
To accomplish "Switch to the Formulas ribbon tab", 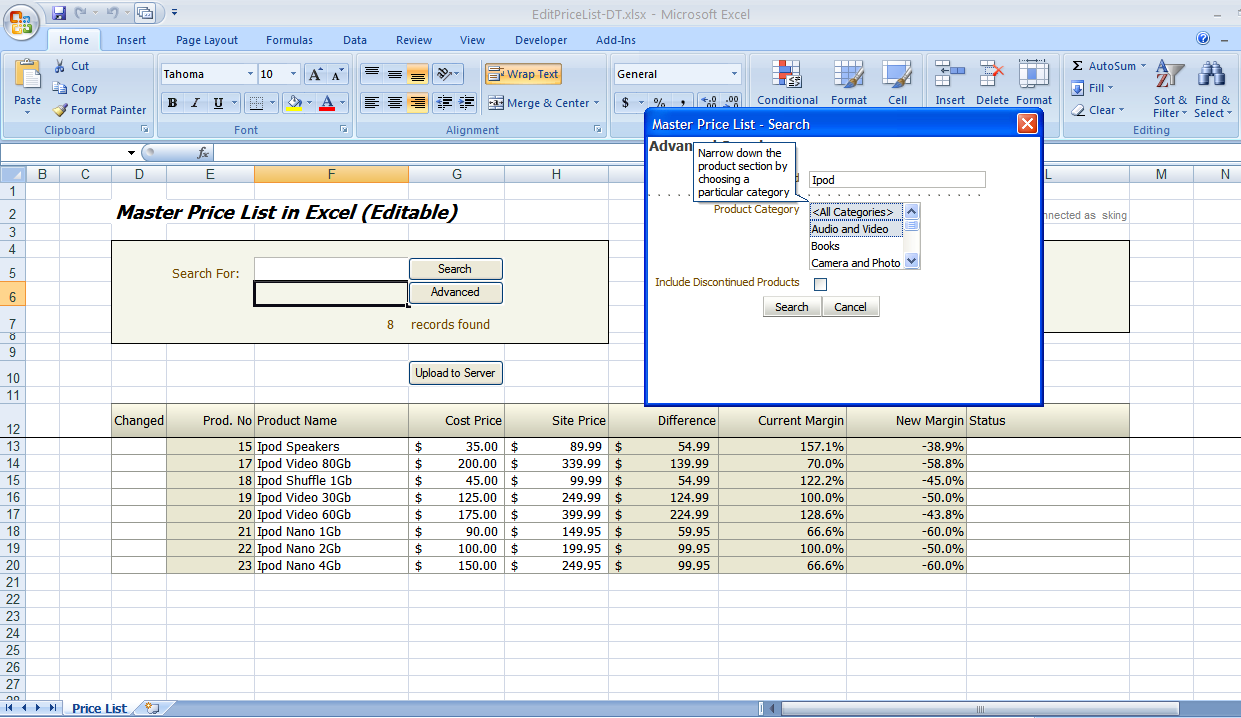I will point(289,40).
